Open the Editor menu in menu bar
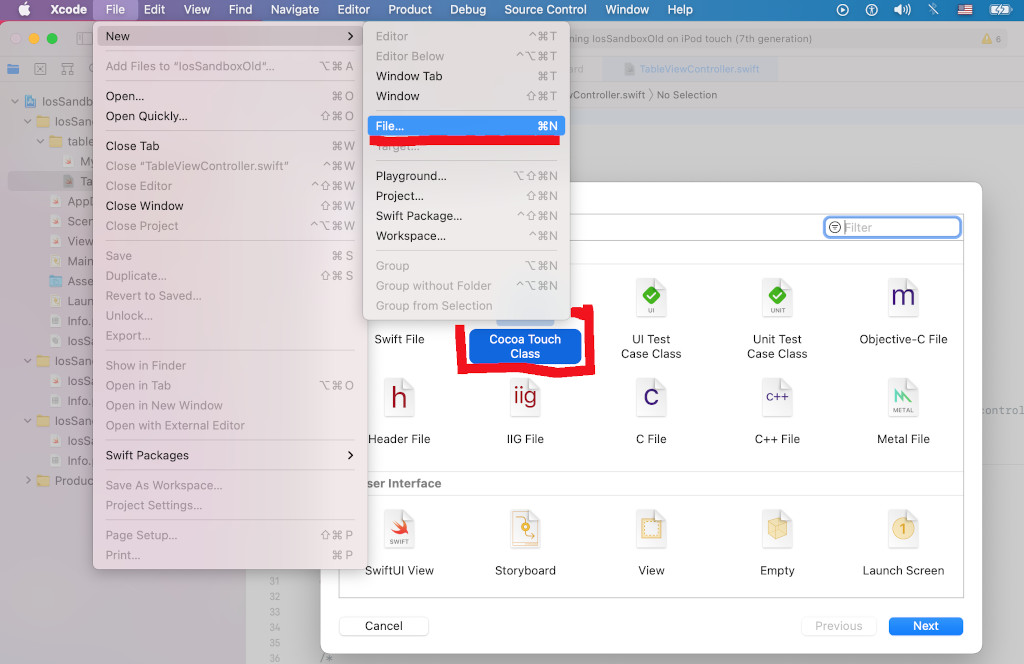Viewport: 1024px width, 664px height. tap(353, 9)
